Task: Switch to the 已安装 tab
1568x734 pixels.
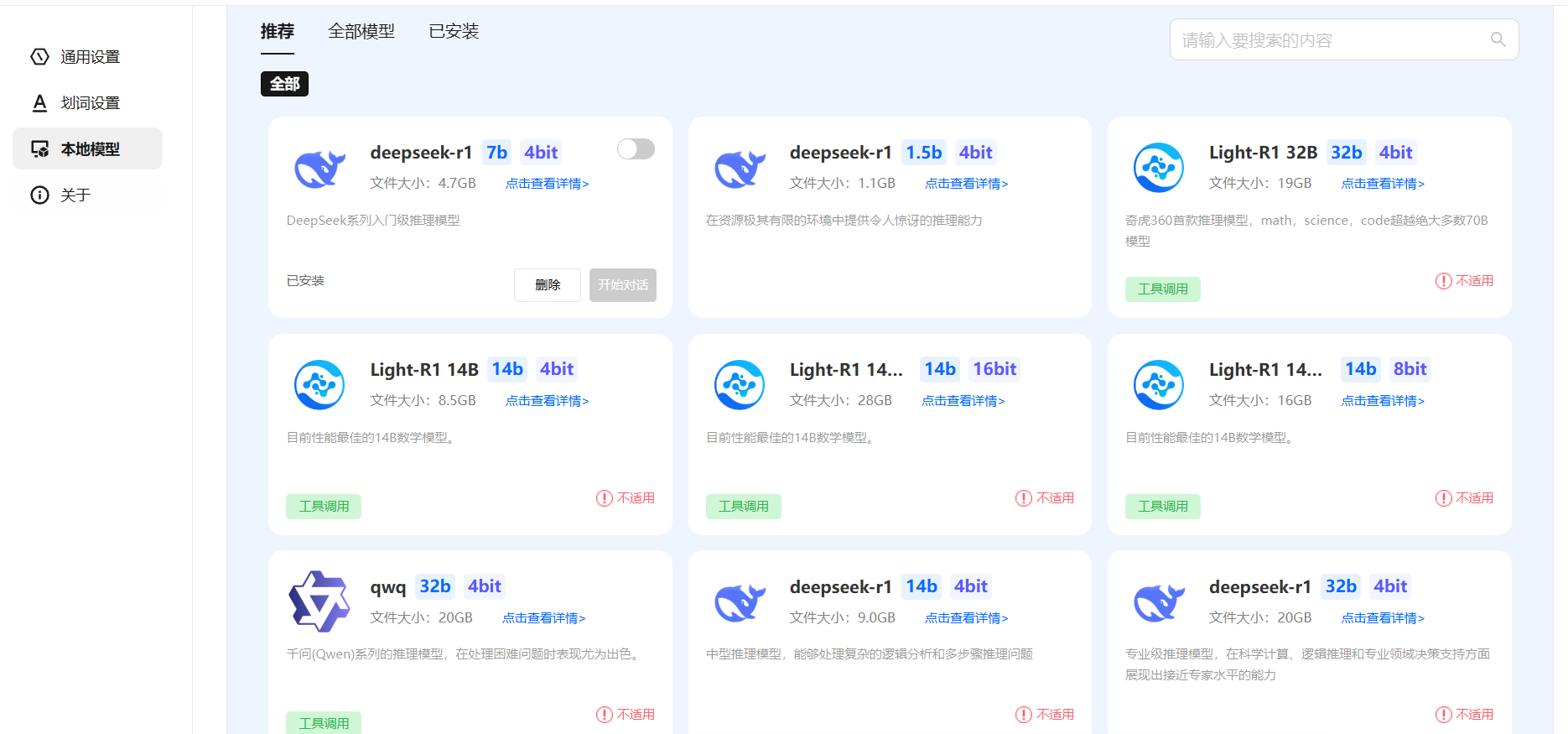Action: 454,31
